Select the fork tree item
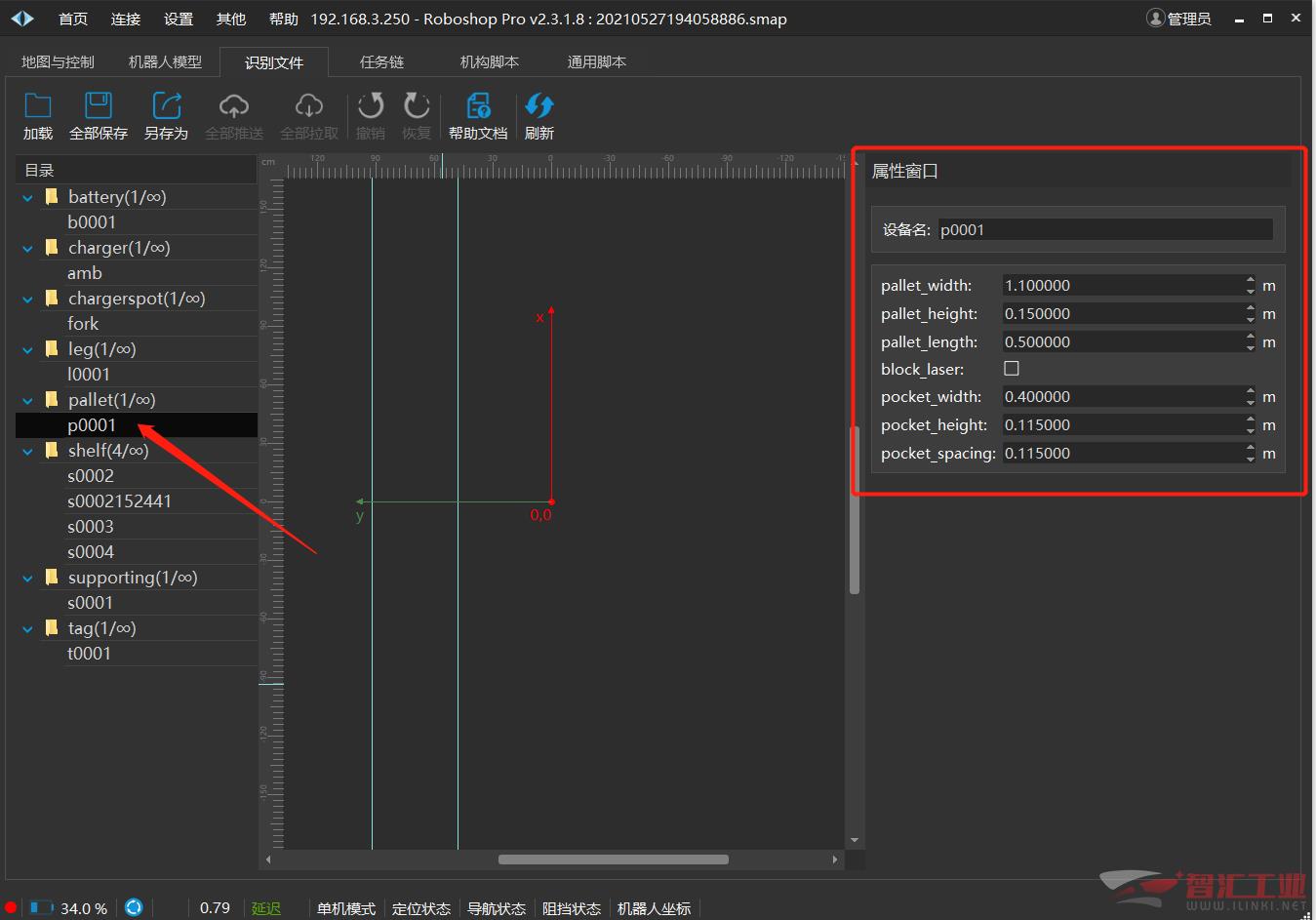The image size is (1316, 920). (83, 323)
